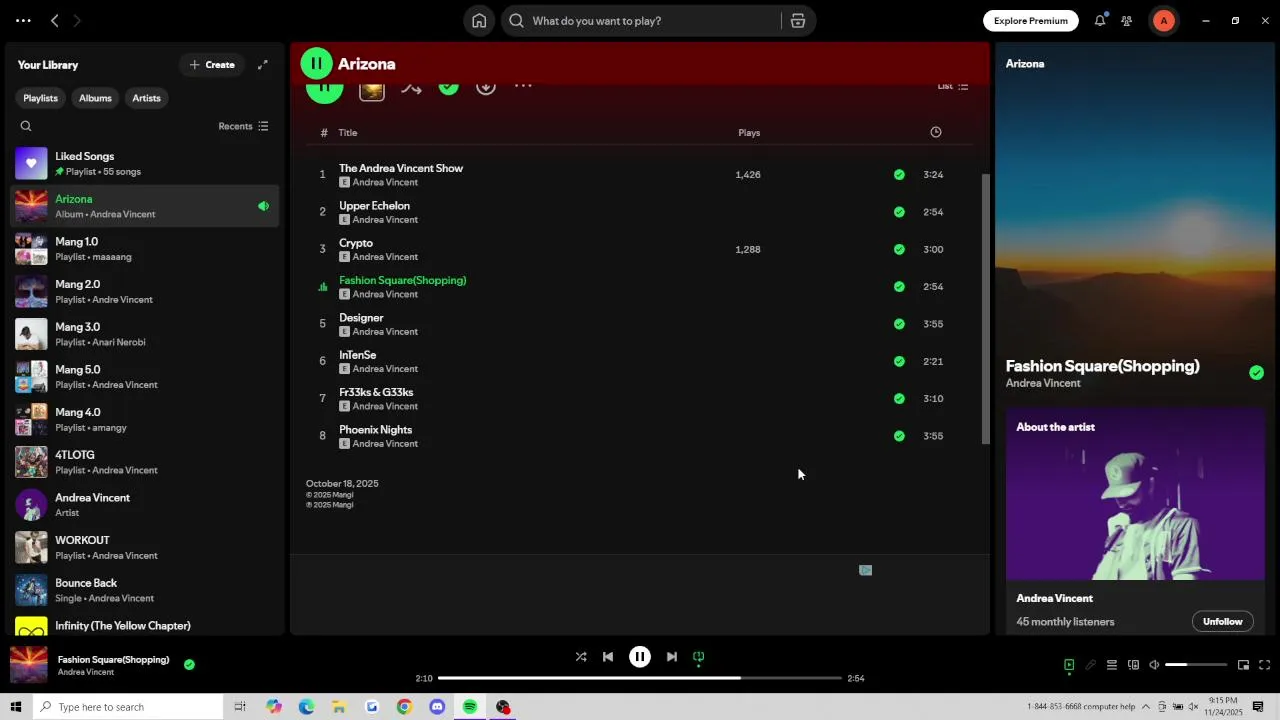Image resolution: width=1280 pixels, height=720 pixels.
Task: Click the now-playing speaker icon on Arizona
Action: coord(263,206)
